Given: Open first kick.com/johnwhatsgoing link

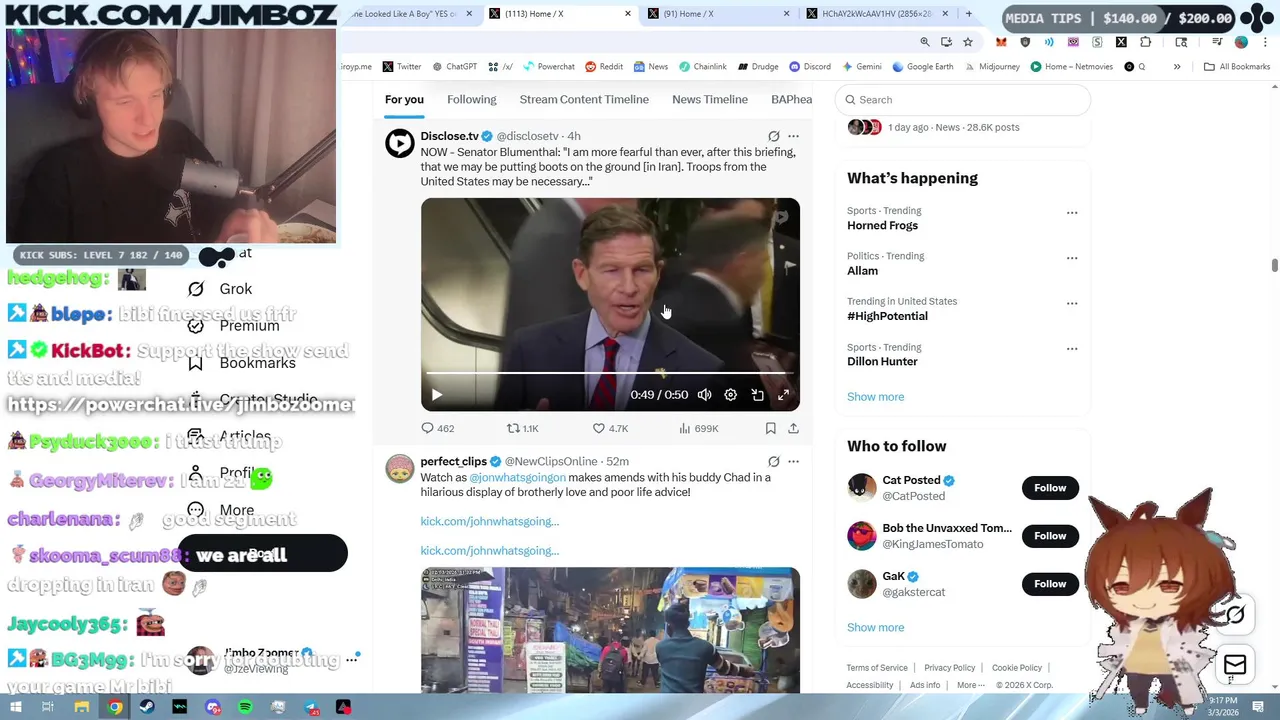Looking at the screenshot, I should [x=489, y=521].
